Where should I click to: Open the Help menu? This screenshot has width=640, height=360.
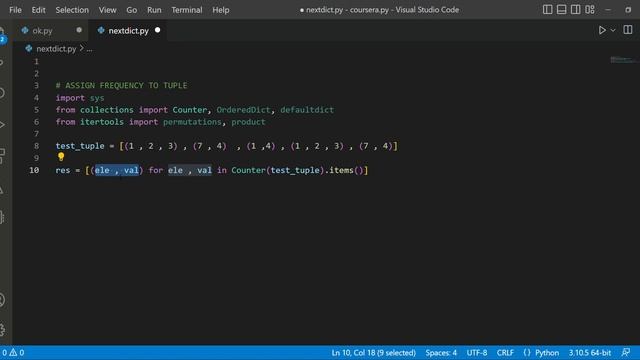pyautogui.click(x=220, y=10)
